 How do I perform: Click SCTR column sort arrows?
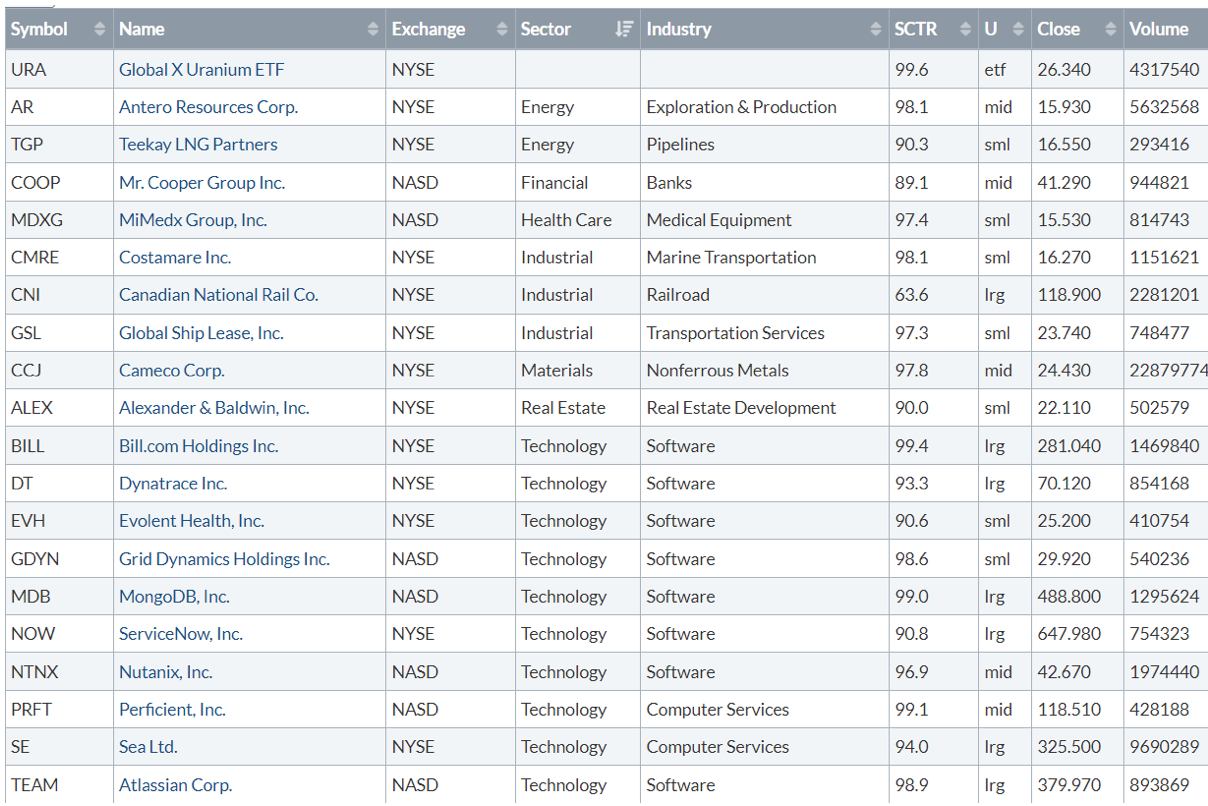[965, 30]
